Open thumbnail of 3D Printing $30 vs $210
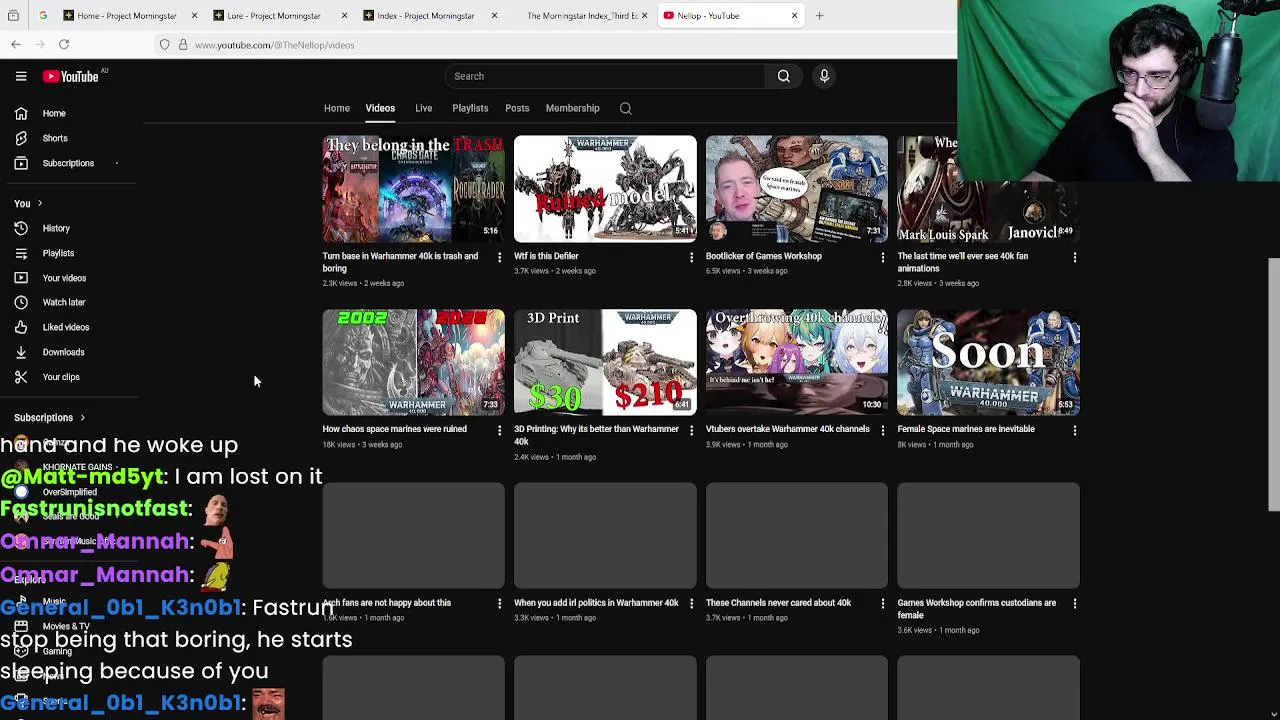Screen dimensions: 1280x720 [x=605, y=362]
